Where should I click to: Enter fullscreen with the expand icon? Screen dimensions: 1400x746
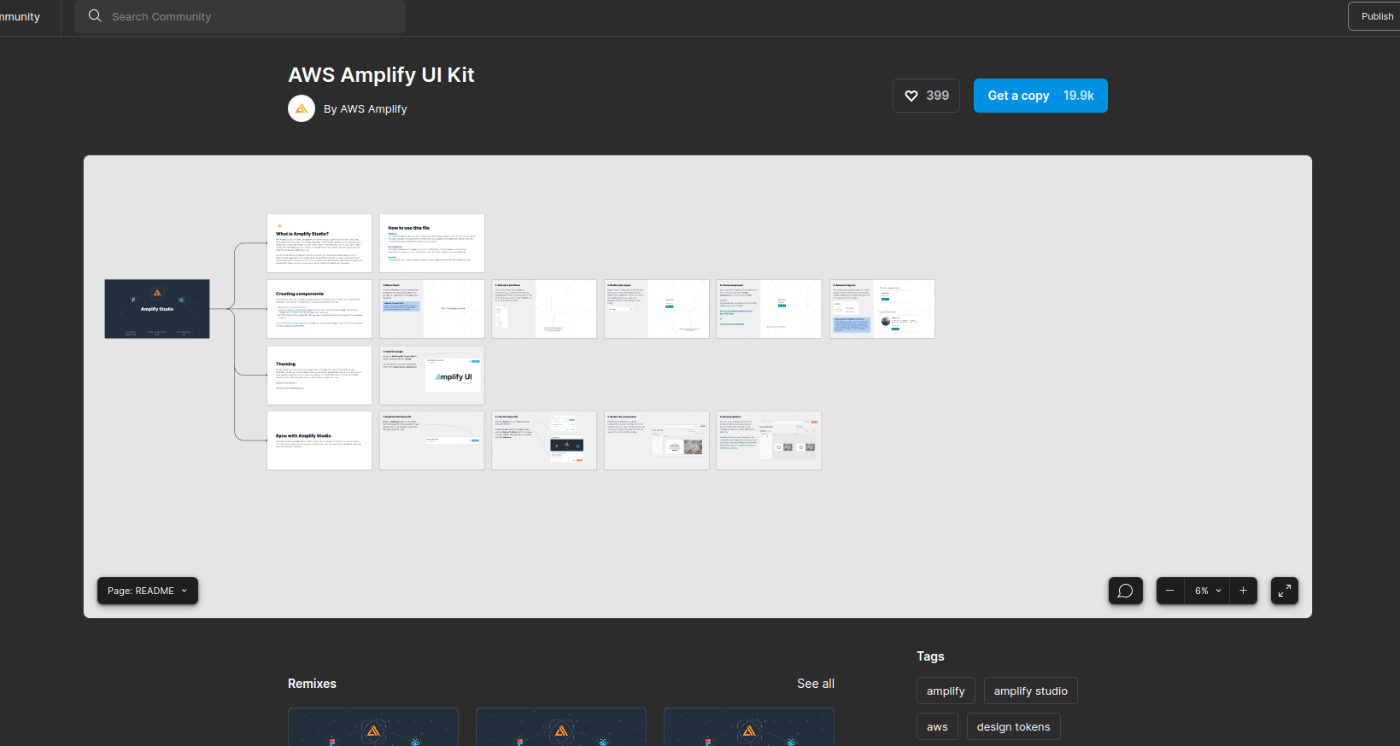click(1284, 591)
